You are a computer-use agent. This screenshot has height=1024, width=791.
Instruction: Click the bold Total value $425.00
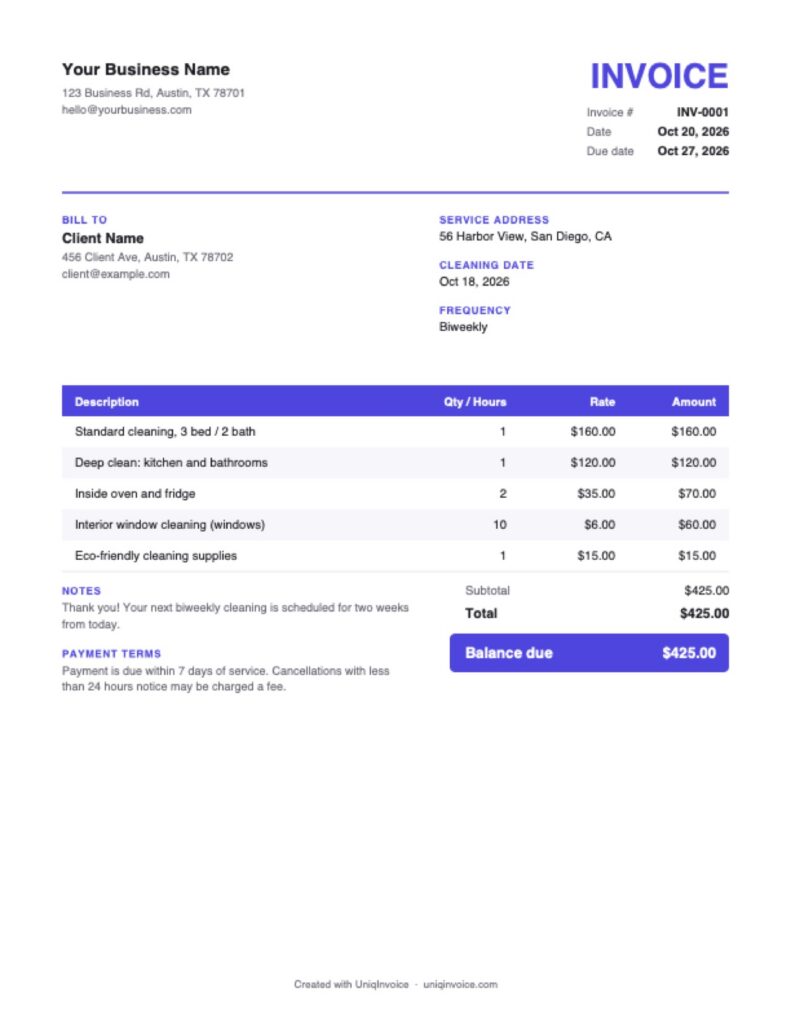click(704, 613)
